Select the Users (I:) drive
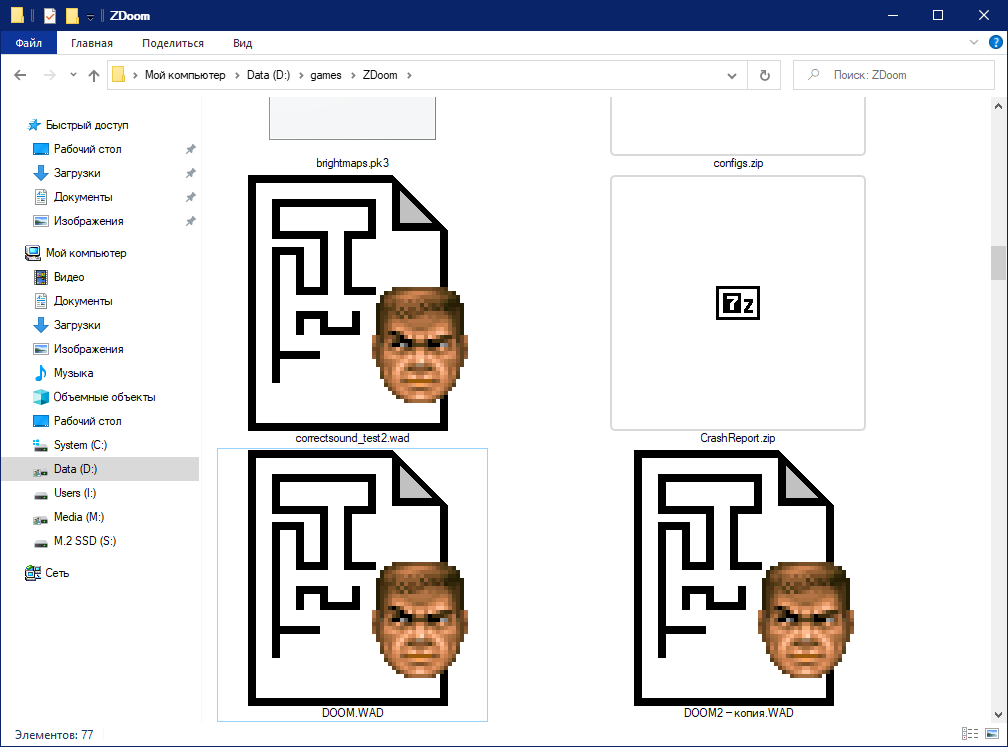Screen dimensions: 1008x747 click(x=75, y=493)
